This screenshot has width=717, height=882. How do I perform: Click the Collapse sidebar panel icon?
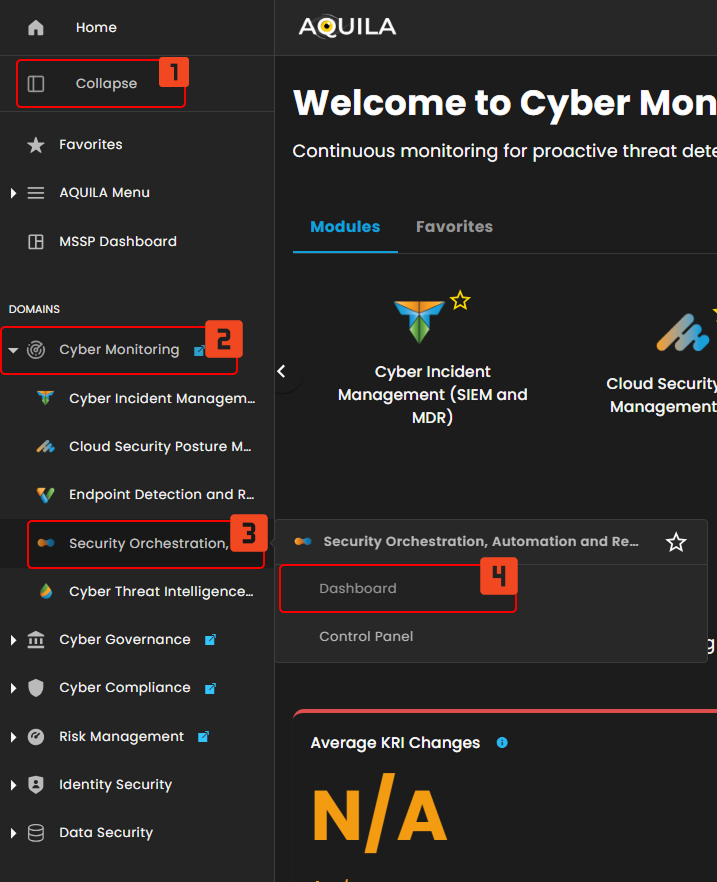(x=36, y=84)
